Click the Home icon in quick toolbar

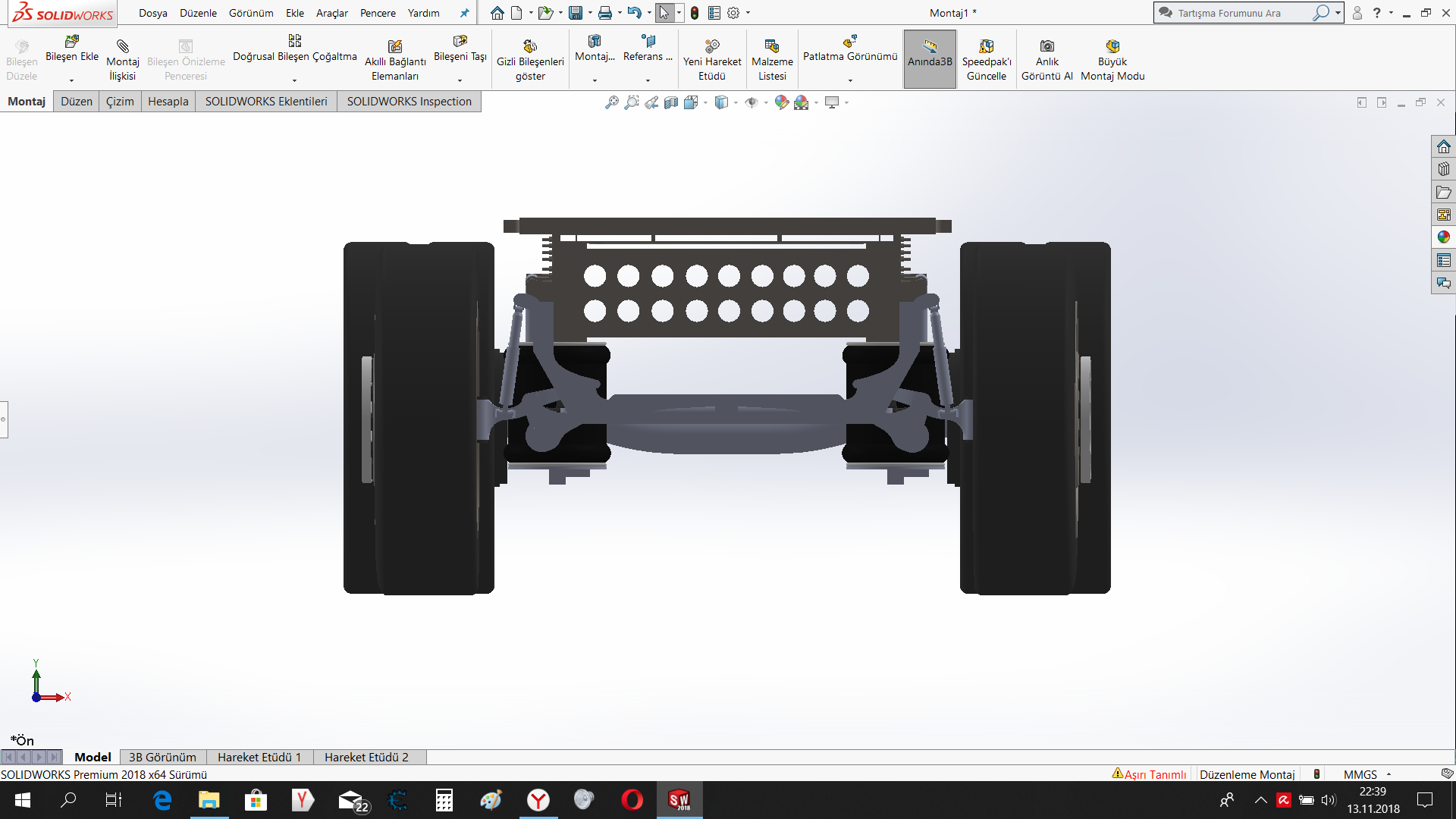point(497,13)
